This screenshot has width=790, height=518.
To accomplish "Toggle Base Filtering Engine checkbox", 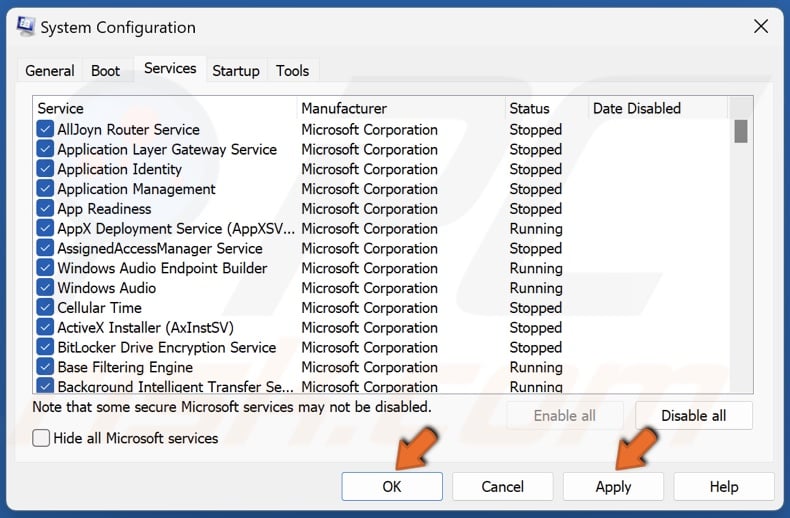I will pos(45,367).
